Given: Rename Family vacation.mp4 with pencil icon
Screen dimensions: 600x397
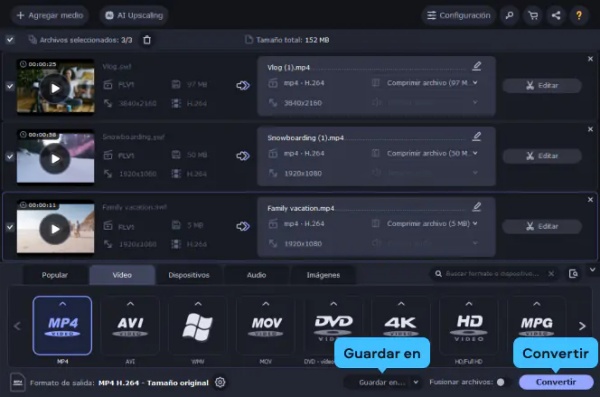Looking at the screenshot, I should [476, 207].
